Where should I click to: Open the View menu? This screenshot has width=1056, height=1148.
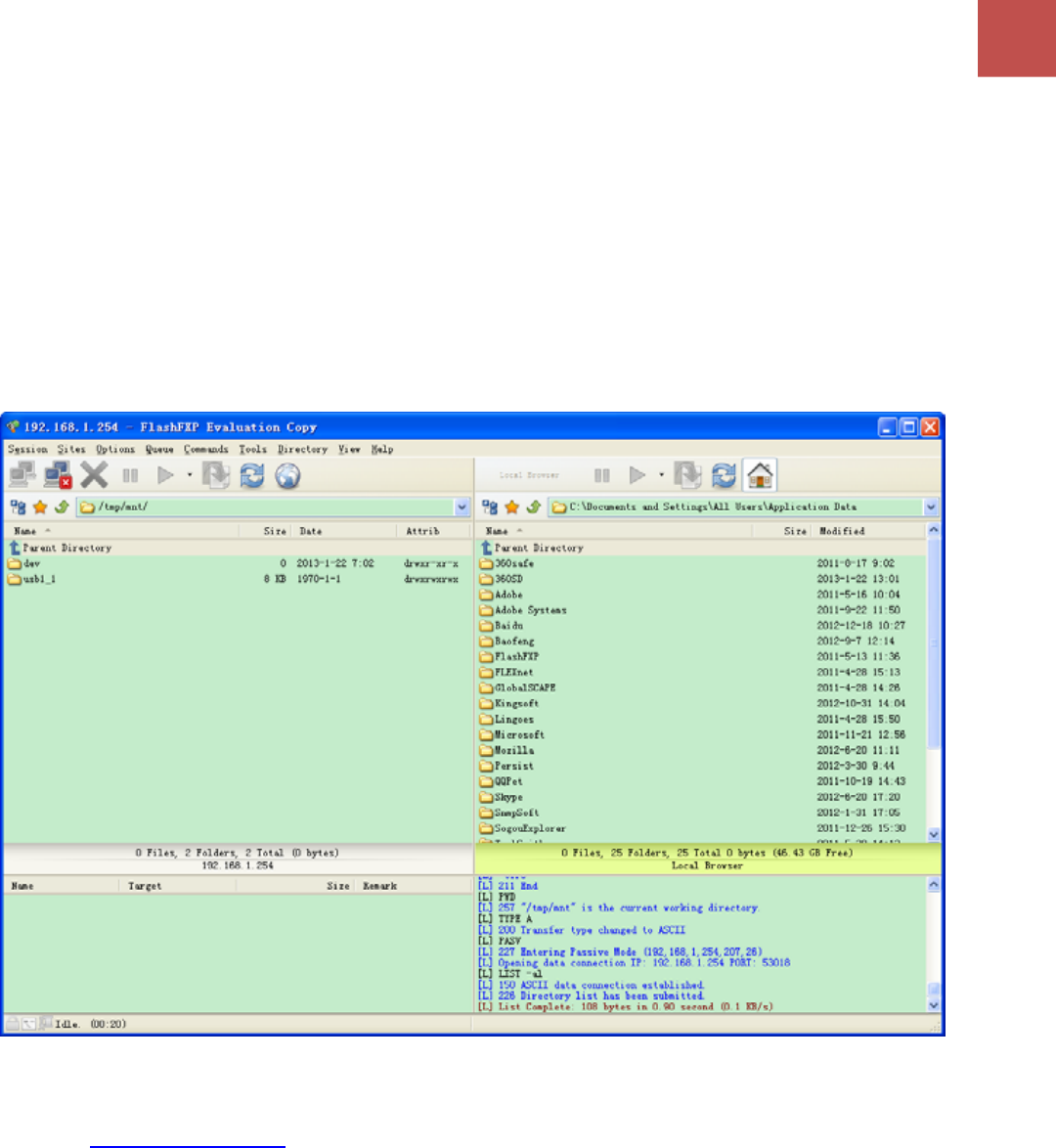click(349, 450)
